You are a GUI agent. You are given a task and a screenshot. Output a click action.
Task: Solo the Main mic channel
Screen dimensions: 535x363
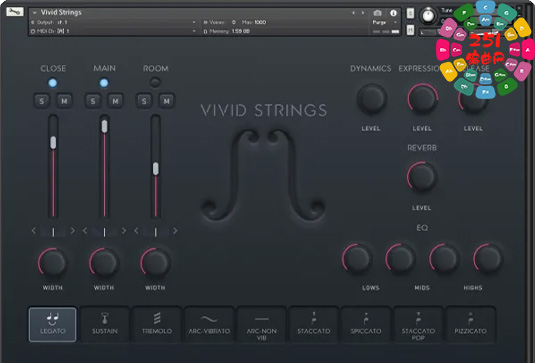tap(93, 101)
